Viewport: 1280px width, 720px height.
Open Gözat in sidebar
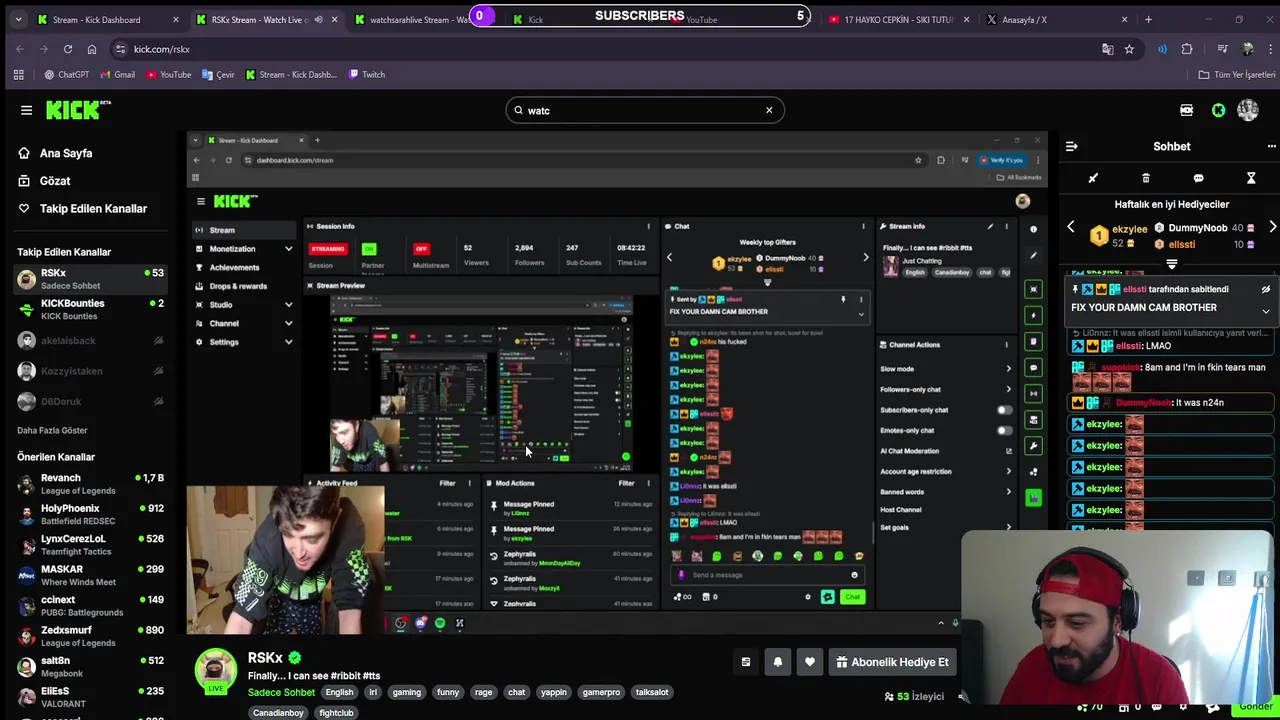(x=55, y=181)
